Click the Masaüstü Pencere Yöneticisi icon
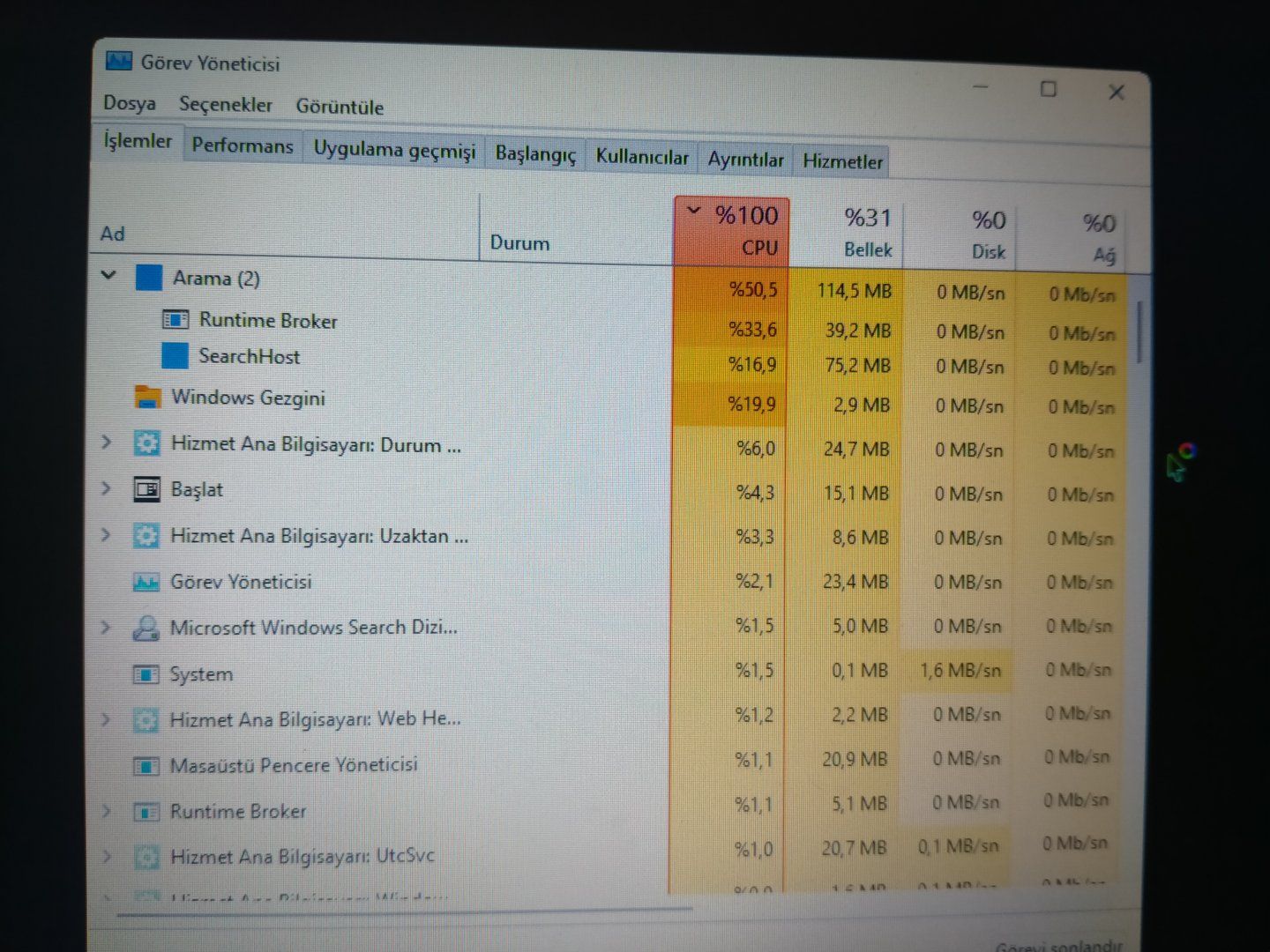Viewport: 1270px width, 952px height. pyautogui.click(x=145, y=765)
